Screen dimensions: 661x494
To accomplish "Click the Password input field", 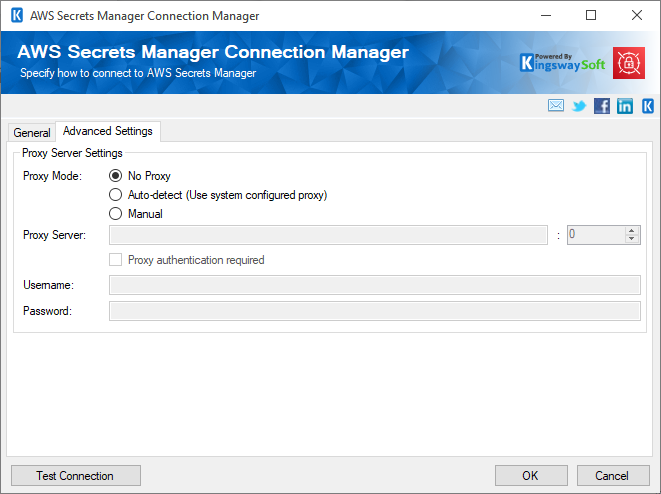I will (375, 311).
